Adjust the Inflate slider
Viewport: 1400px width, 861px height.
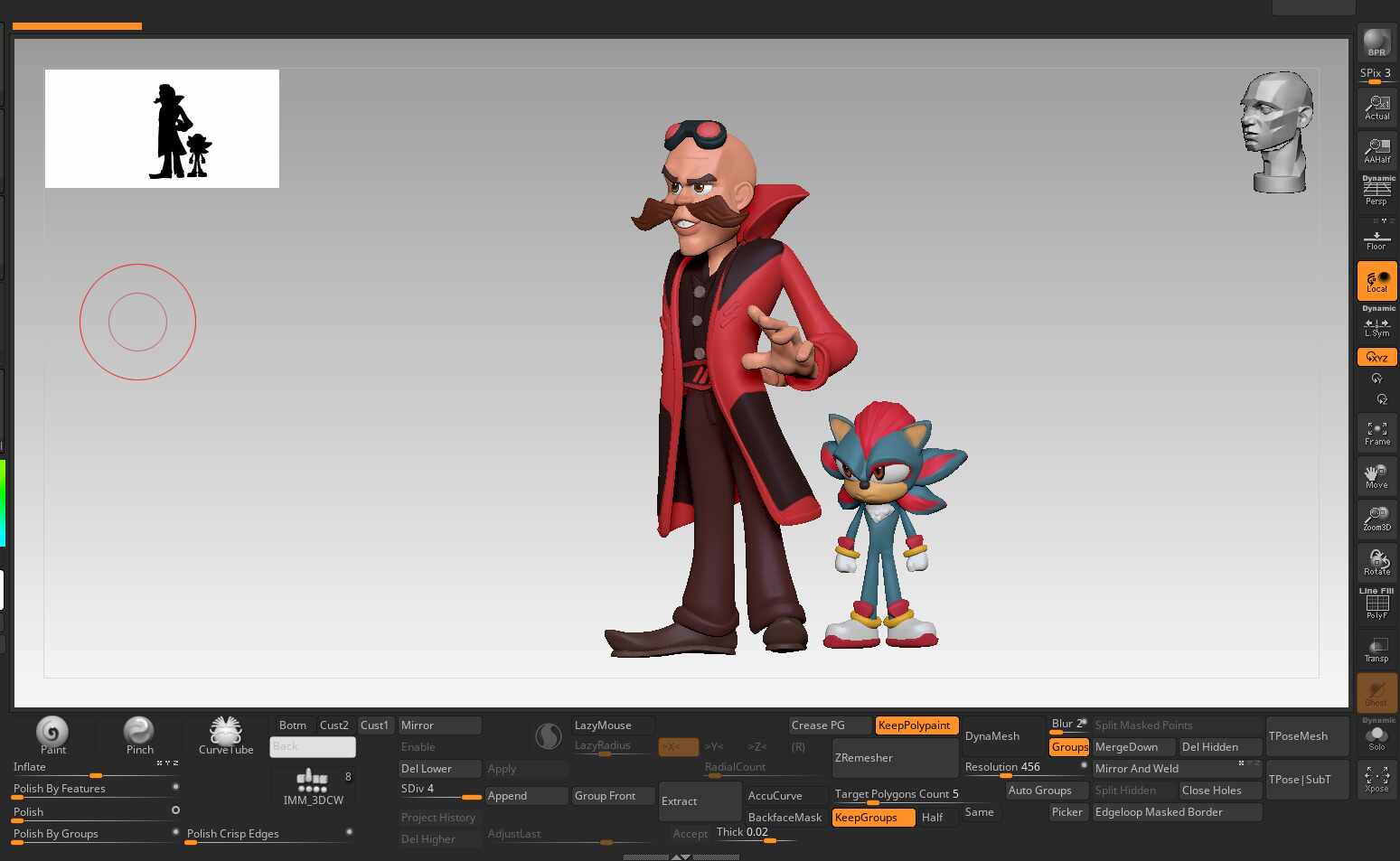point(95,769)
